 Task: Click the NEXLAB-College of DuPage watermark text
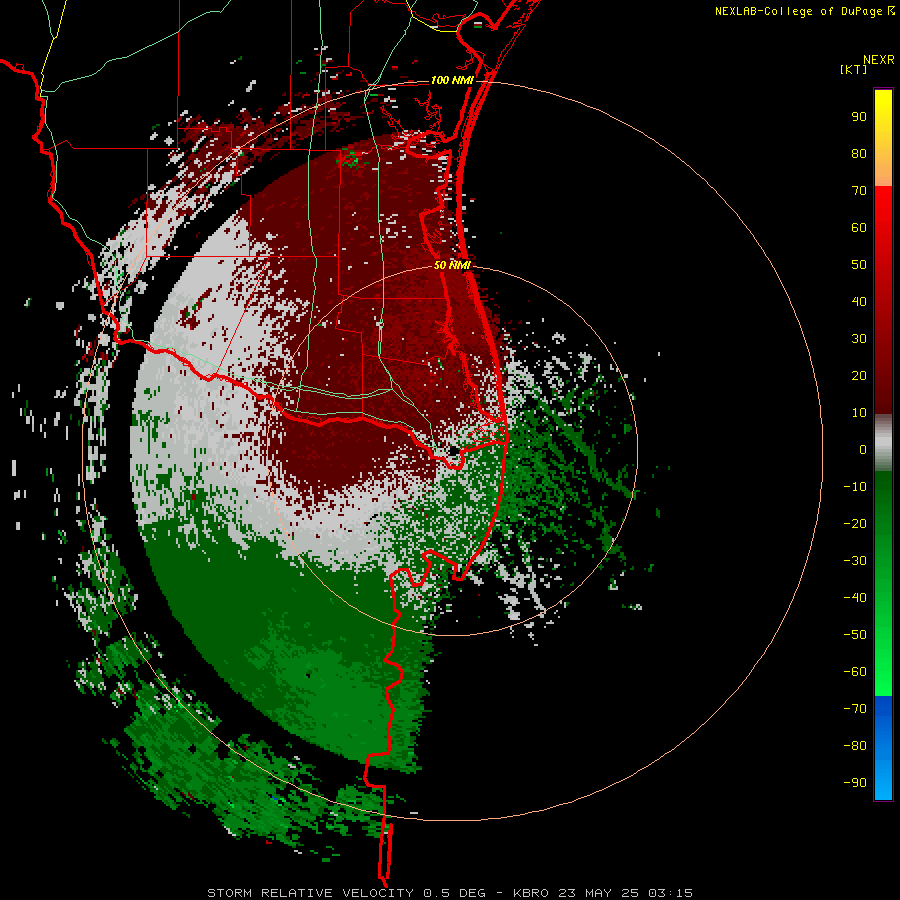[804, 11]
